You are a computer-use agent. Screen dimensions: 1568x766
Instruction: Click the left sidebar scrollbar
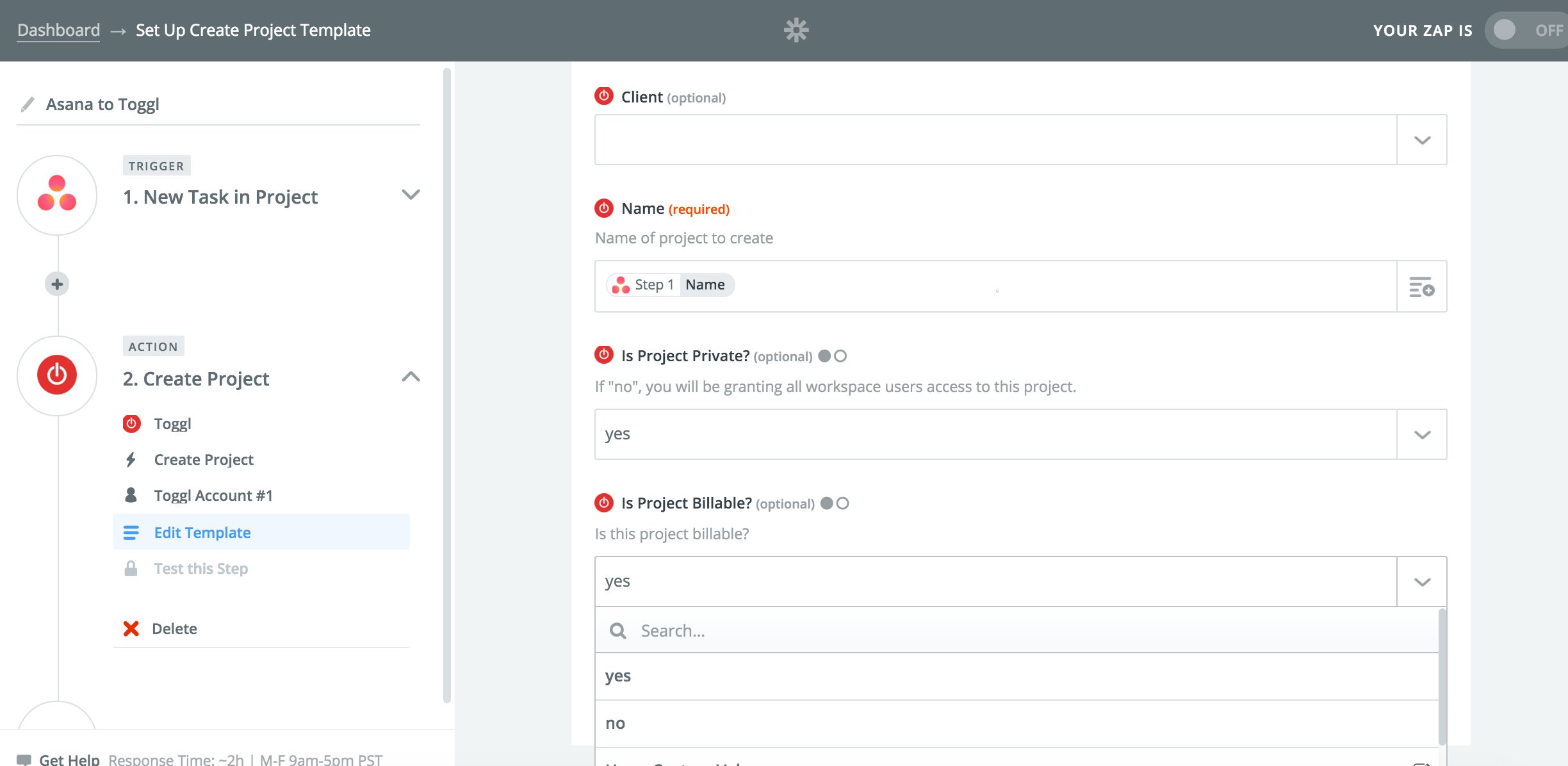point(447,385)
